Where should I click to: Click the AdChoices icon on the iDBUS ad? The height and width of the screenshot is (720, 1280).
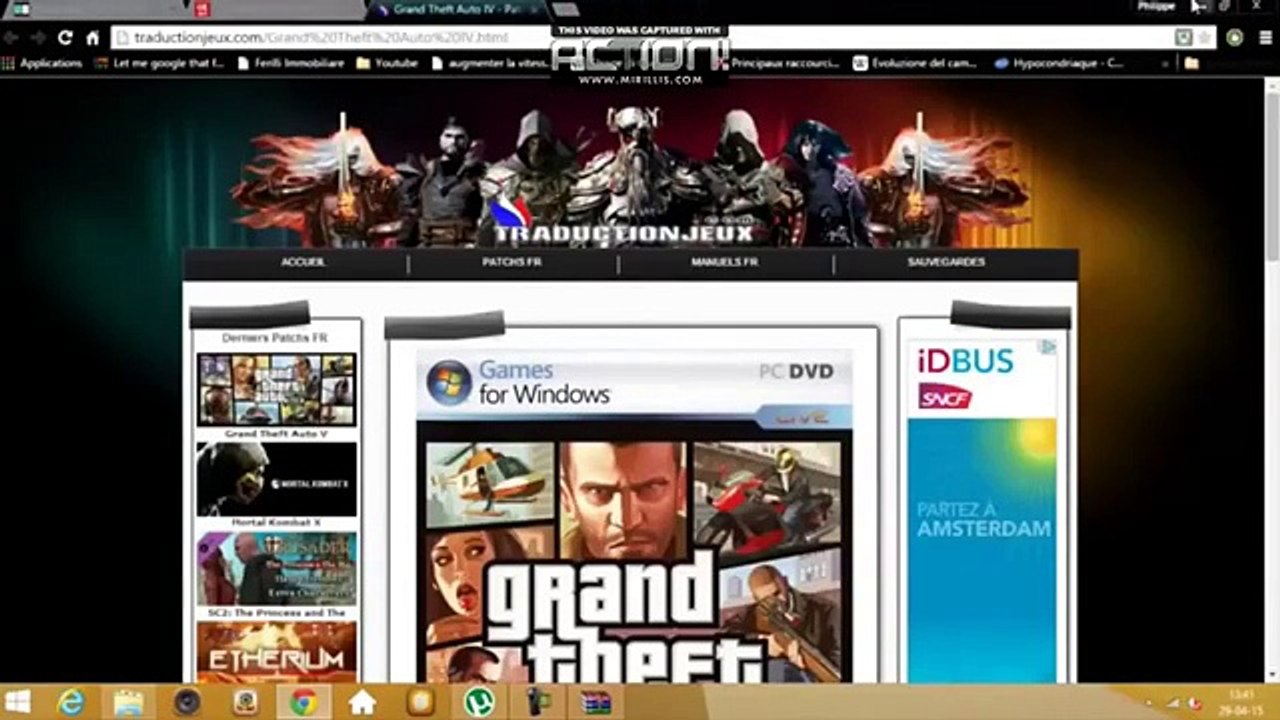[x=1047, y=347]
